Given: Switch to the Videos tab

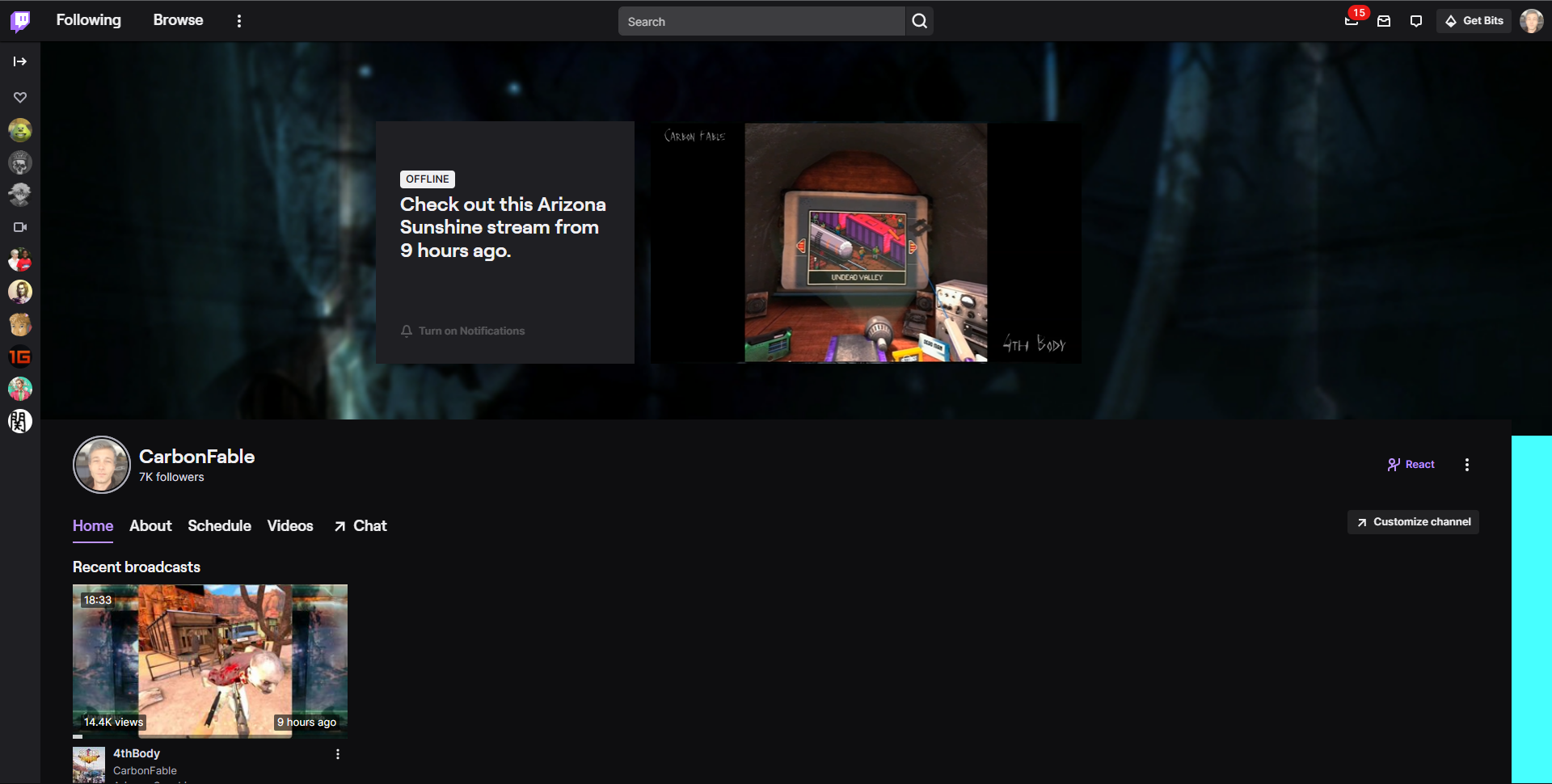Looking at the screenshot, I should [x=289, y=526].
